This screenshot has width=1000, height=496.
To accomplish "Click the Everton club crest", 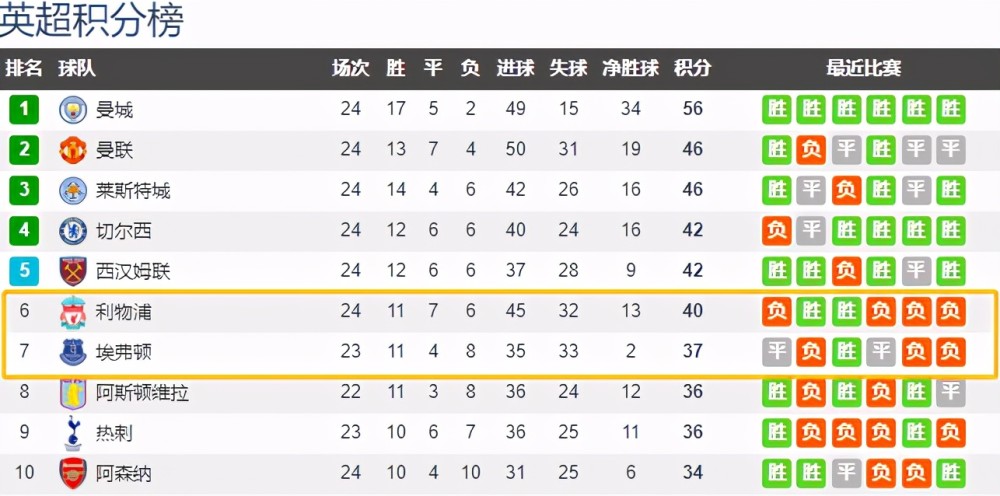I will pyautogui.click(x=73, y=352).
